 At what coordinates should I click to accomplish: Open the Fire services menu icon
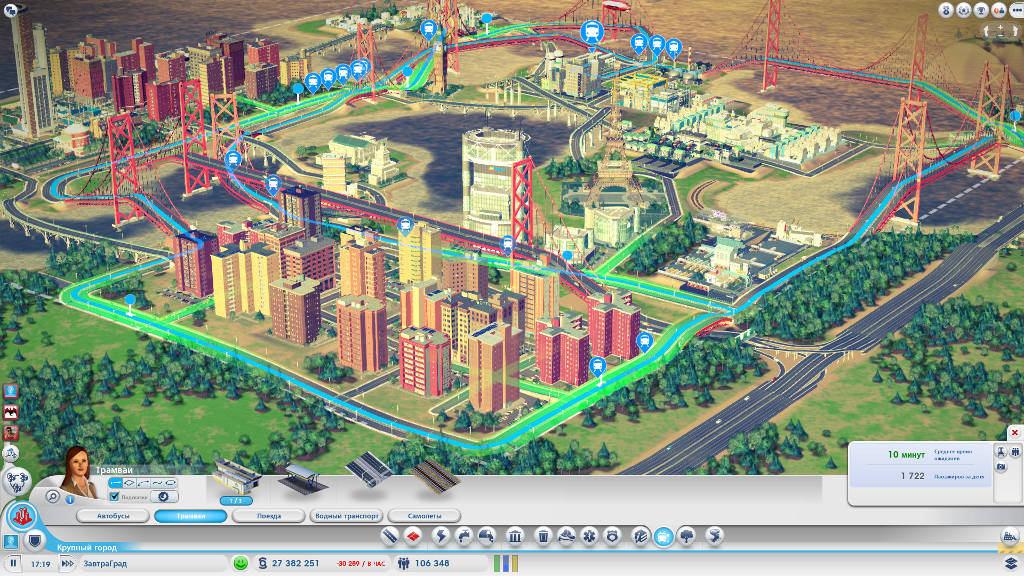click(566, 536)
